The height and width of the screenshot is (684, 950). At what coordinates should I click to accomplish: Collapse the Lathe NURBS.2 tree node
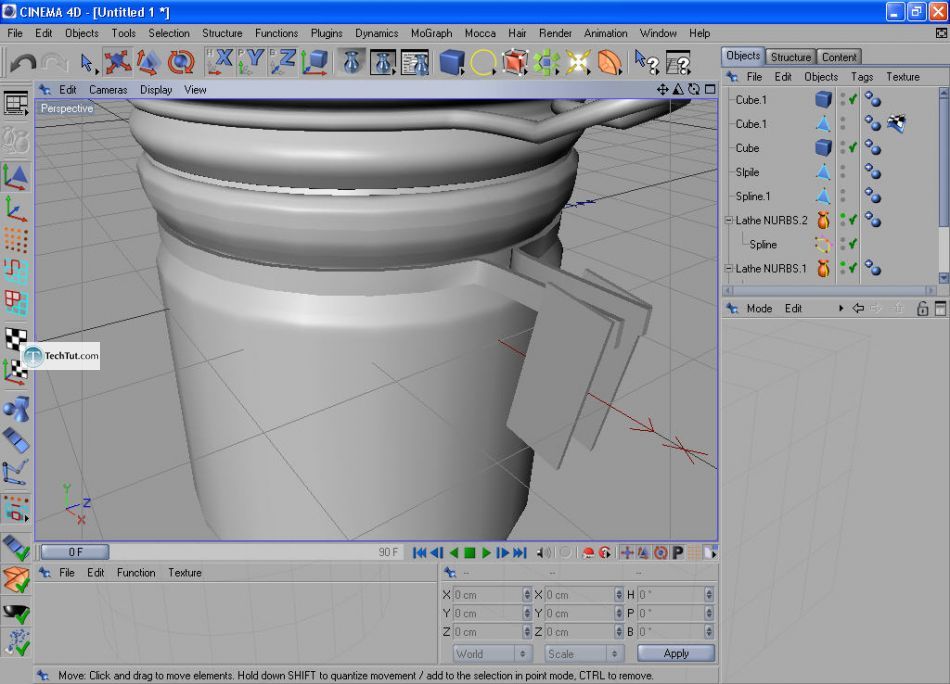tap(729, 220)
